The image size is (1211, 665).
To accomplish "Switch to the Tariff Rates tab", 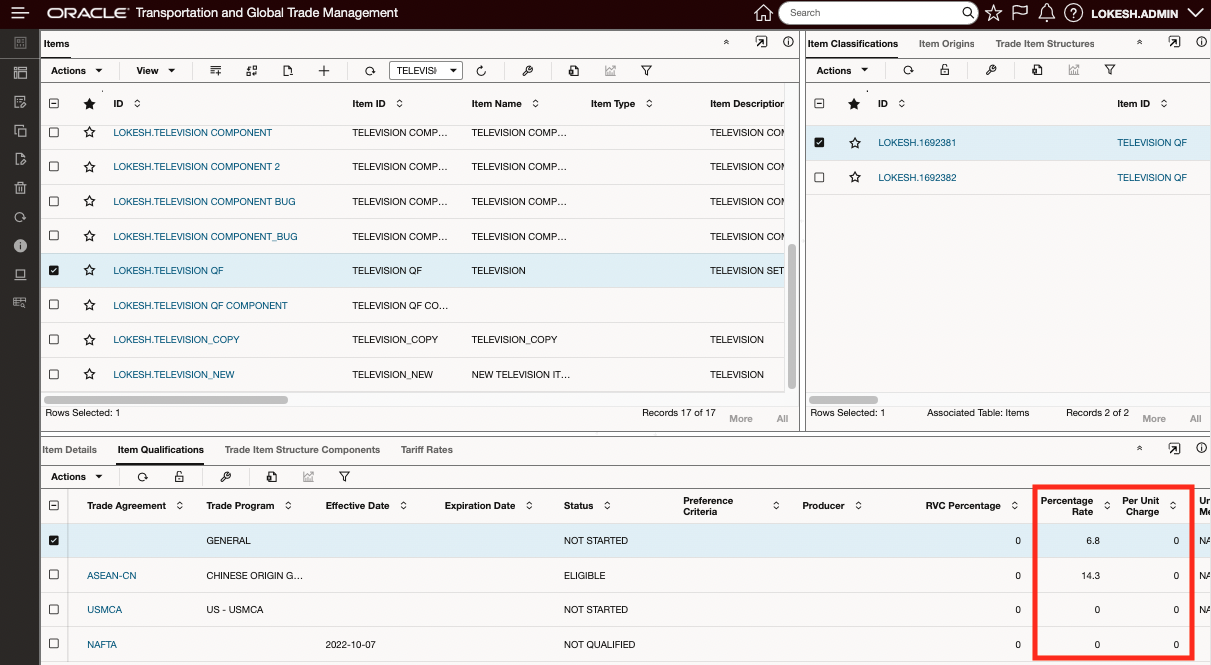I will pos(426,450).
